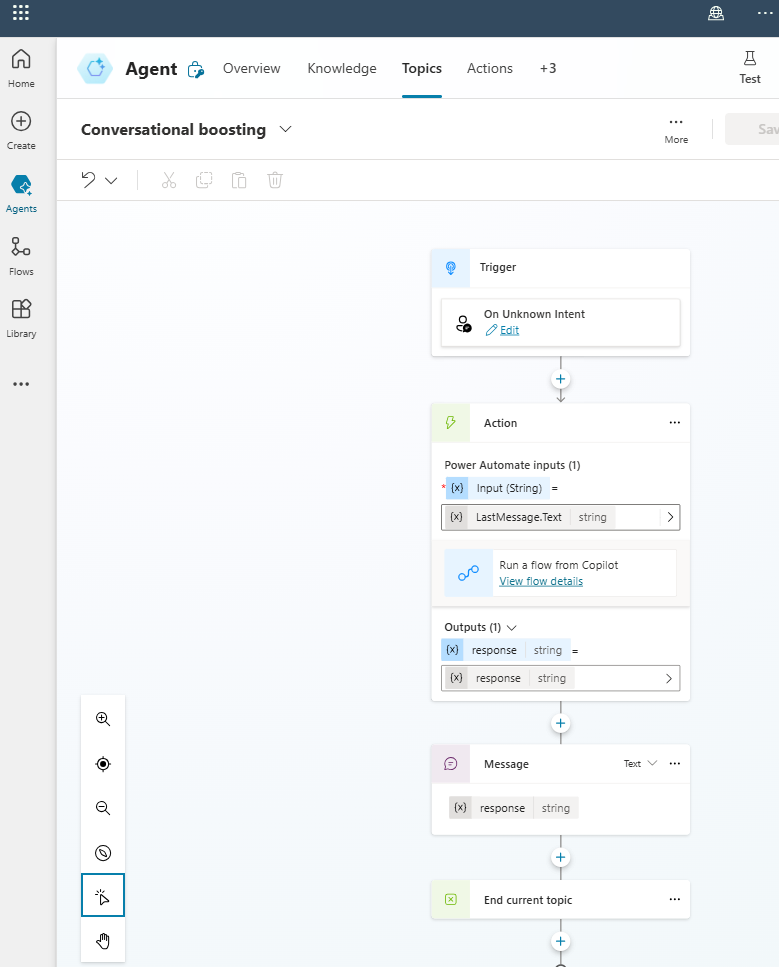Open Create in the left sidebar
Screen dimensions: 779x967
tap(21, 131)
